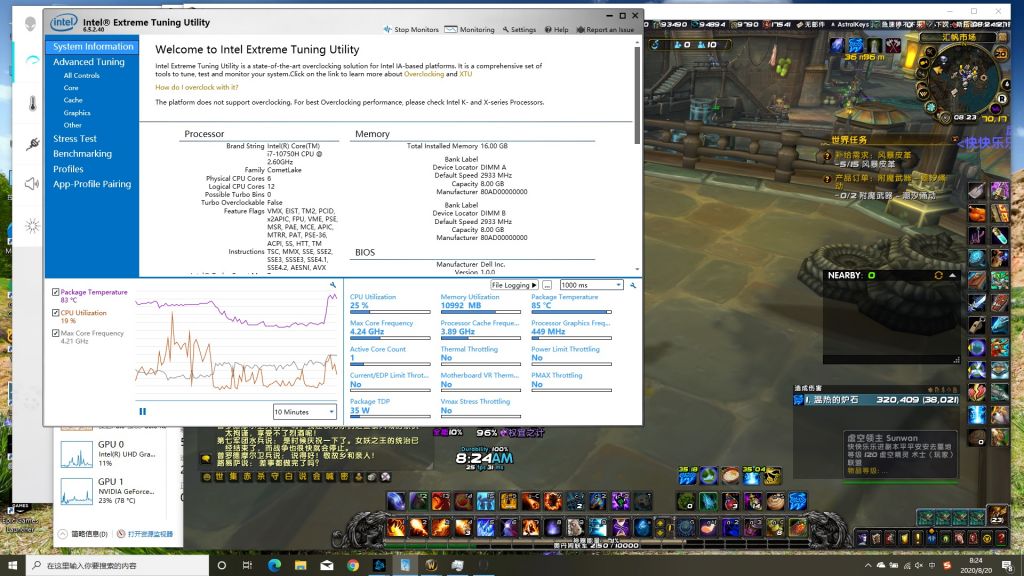Click the Report an Issue icon
This screenshot has width=1024, height=576.
[x=580, y=29]
